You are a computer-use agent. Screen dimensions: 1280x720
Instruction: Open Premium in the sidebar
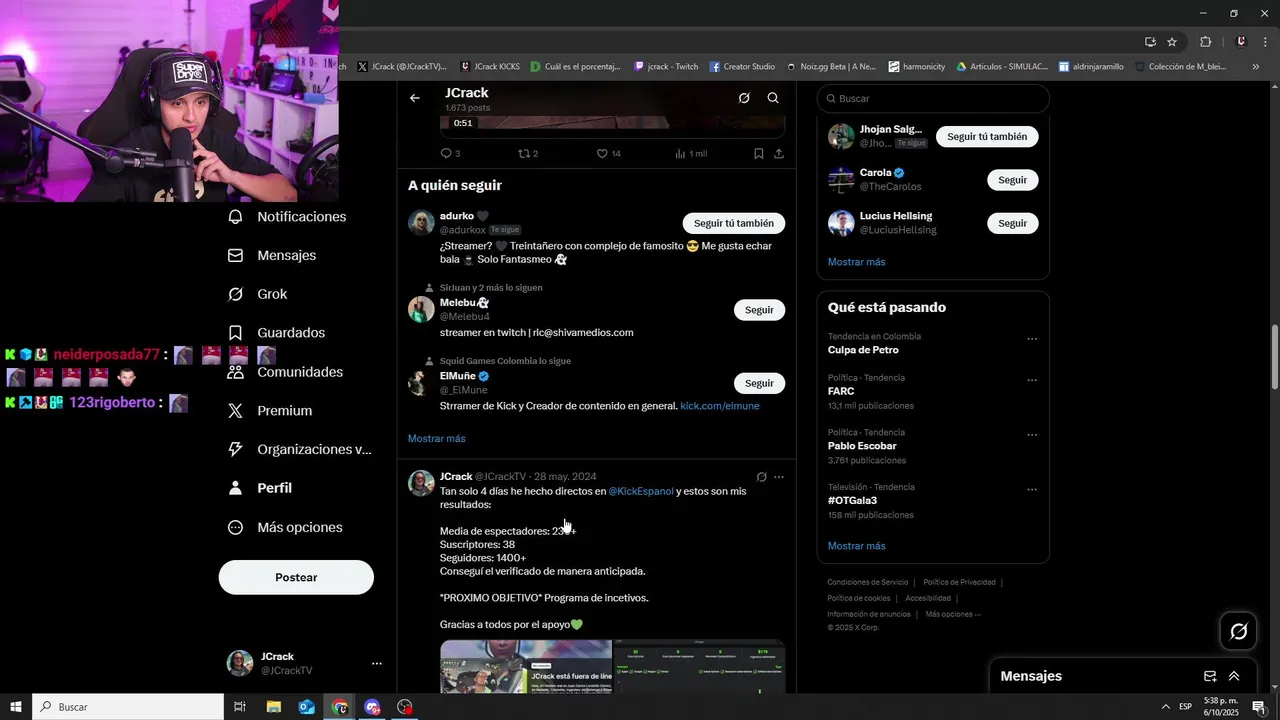[x=270, y=411]
